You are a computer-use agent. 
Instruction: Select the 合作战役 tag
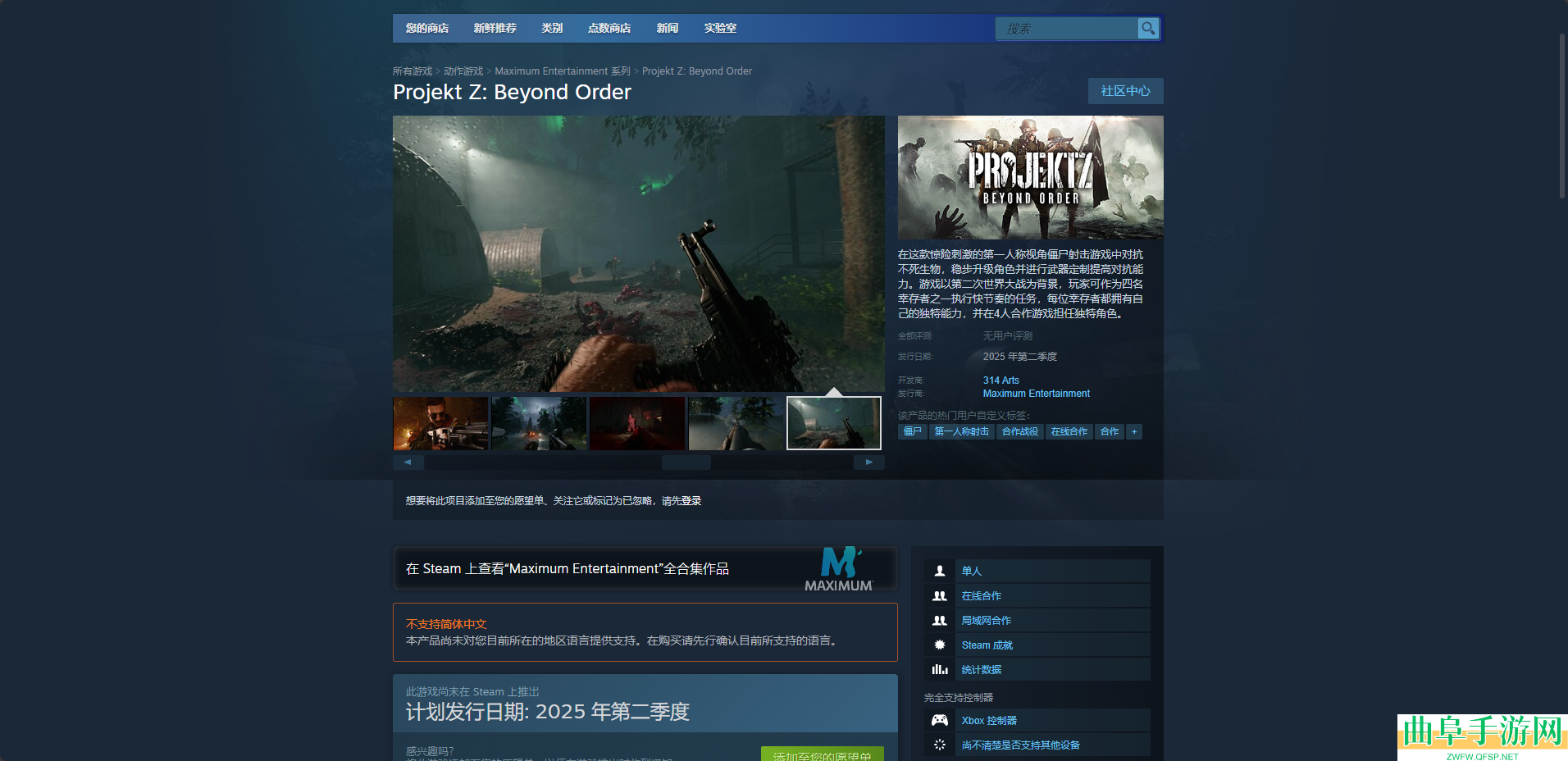pyautogui.click(x=1020, y=432)
